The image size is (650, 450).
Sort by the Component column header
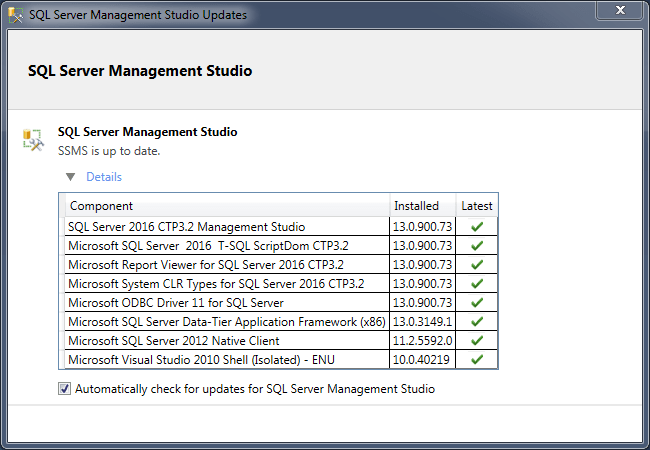coord(227,206)
